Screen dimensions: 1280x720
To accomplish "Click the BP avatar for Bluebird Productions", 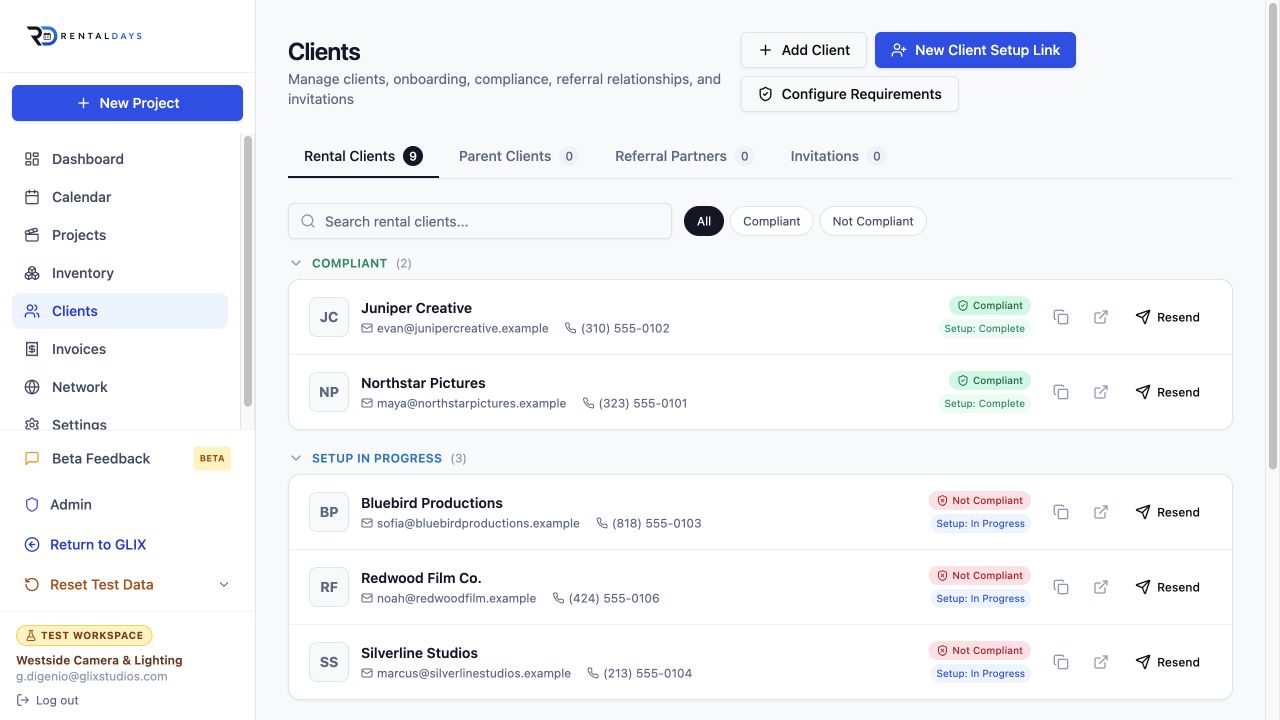I will click(329, 512).
